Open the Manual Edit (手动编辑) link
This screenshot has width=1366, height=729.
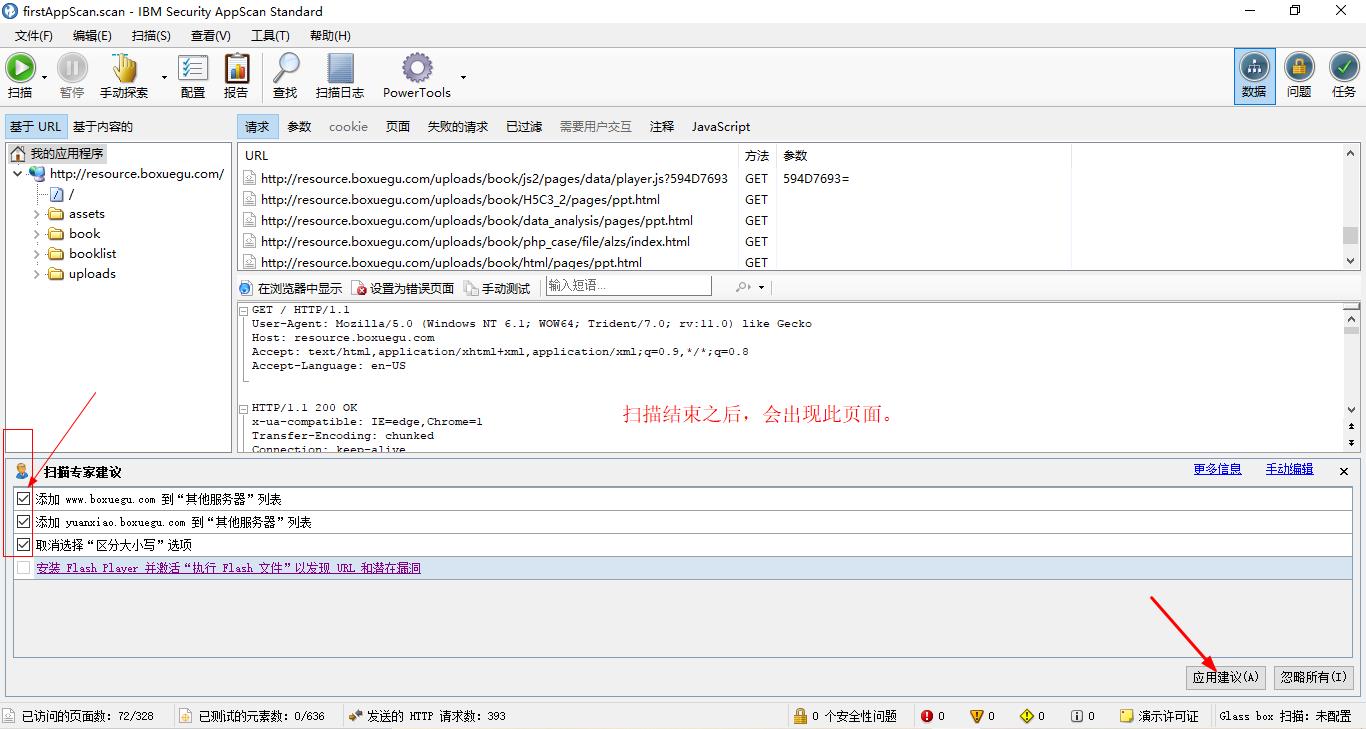(x=1289, y=469)
